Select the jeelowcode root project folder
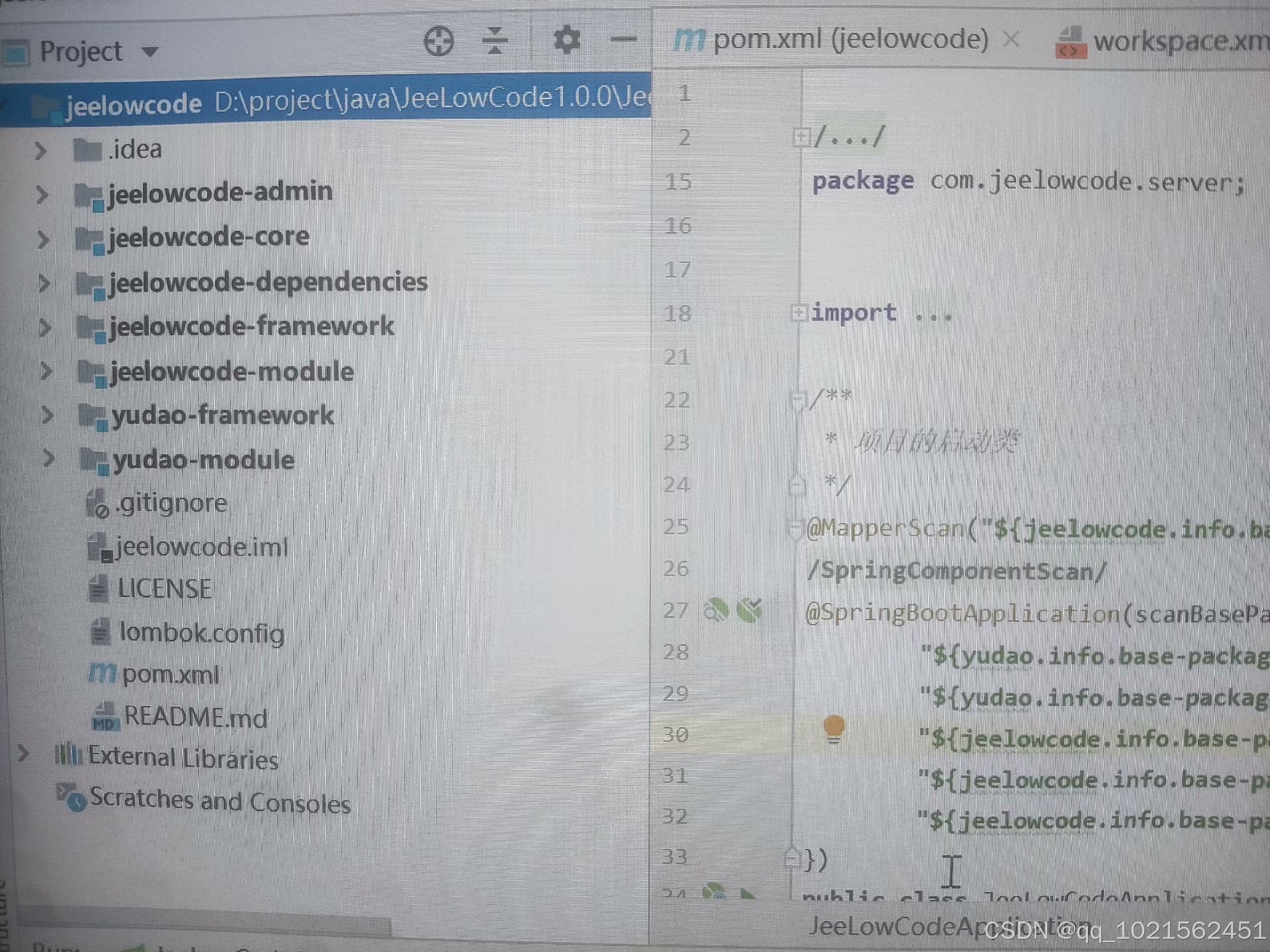Screen dimensions: 1270x952 pos(134,104)
